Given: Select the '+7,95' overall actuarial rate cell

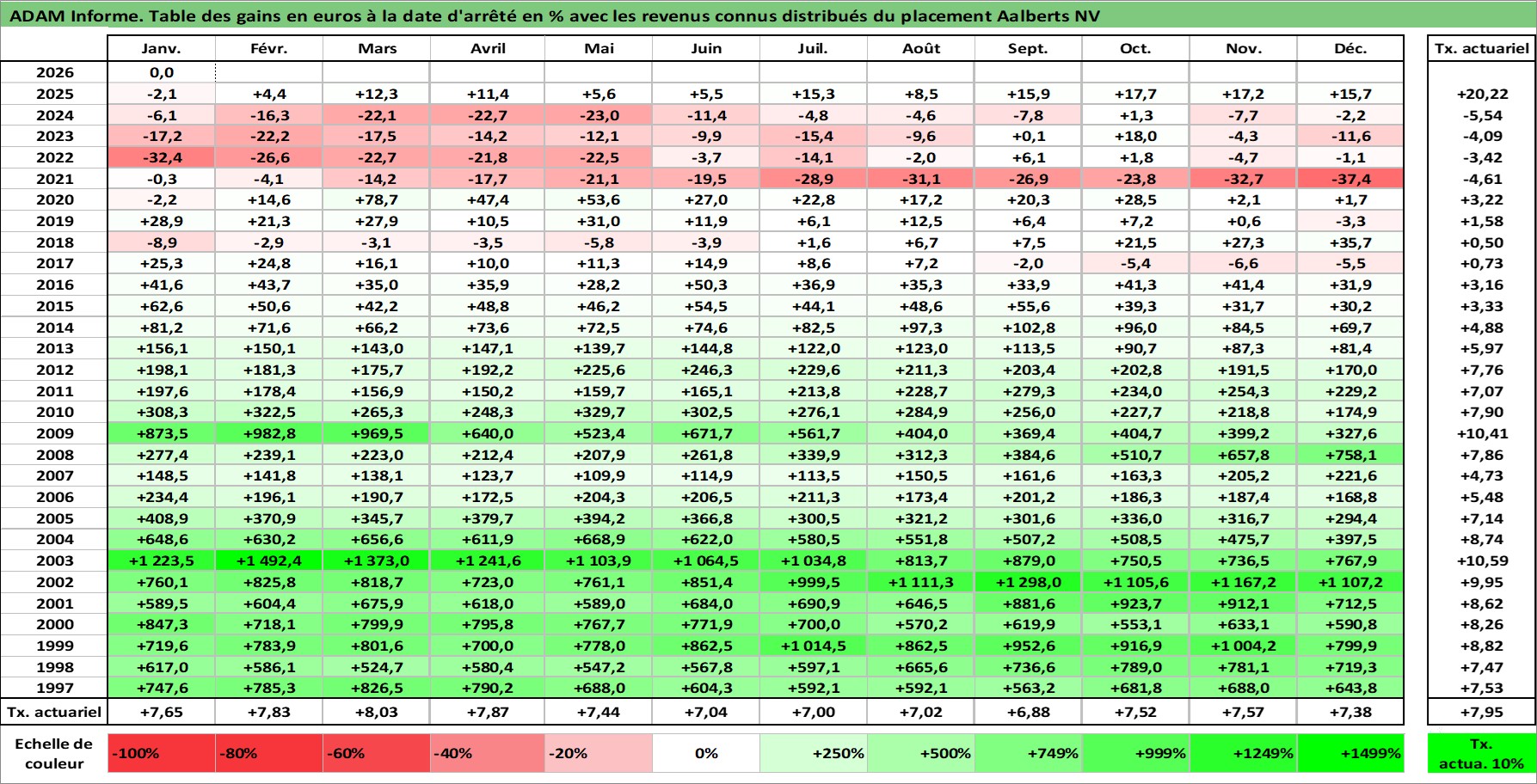Looking at the screenshot, I should [x=1481, y=712].
